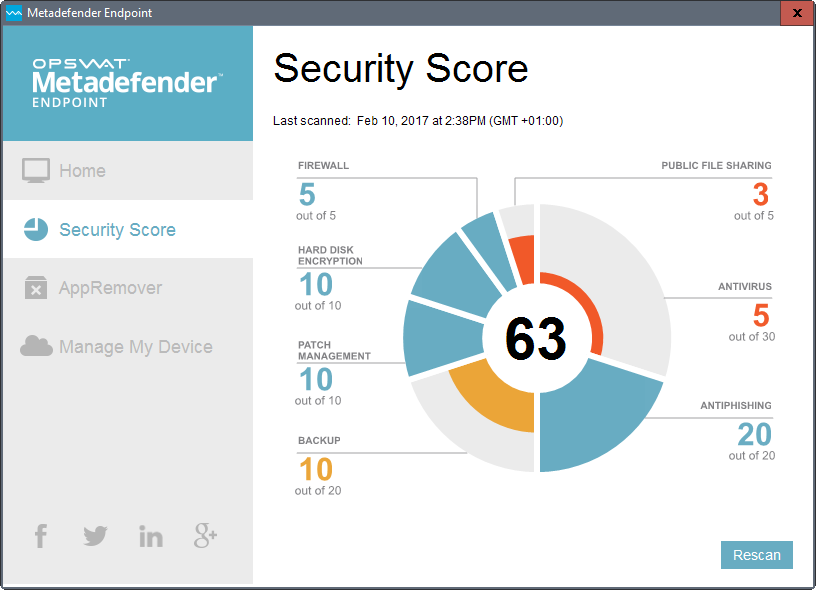Click 'out of 5' under Firewall score
816x590 pixels.
pyautogui.click(x=316, y=215)
